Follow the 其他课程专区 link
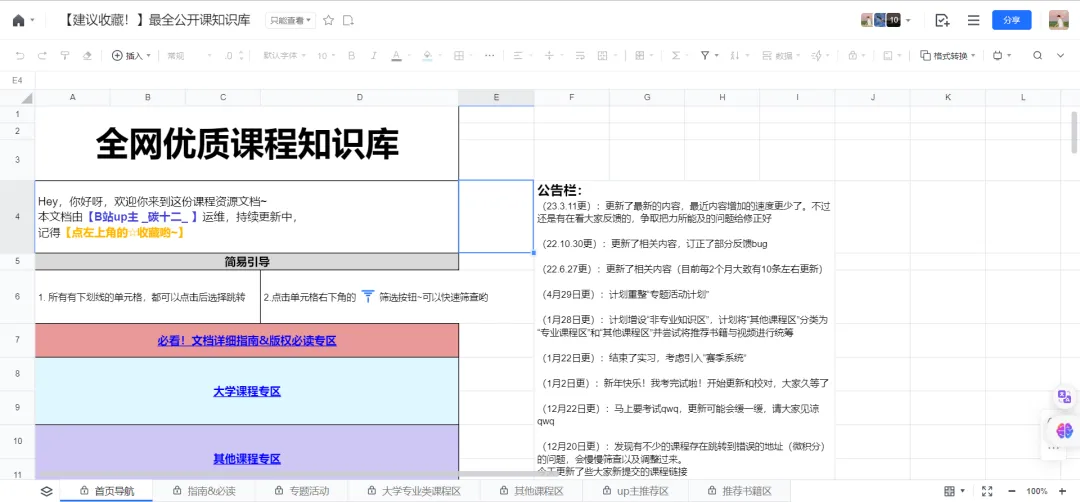Image resolution: width=1080 pixels, height=502 pixels. pos(247,459)
